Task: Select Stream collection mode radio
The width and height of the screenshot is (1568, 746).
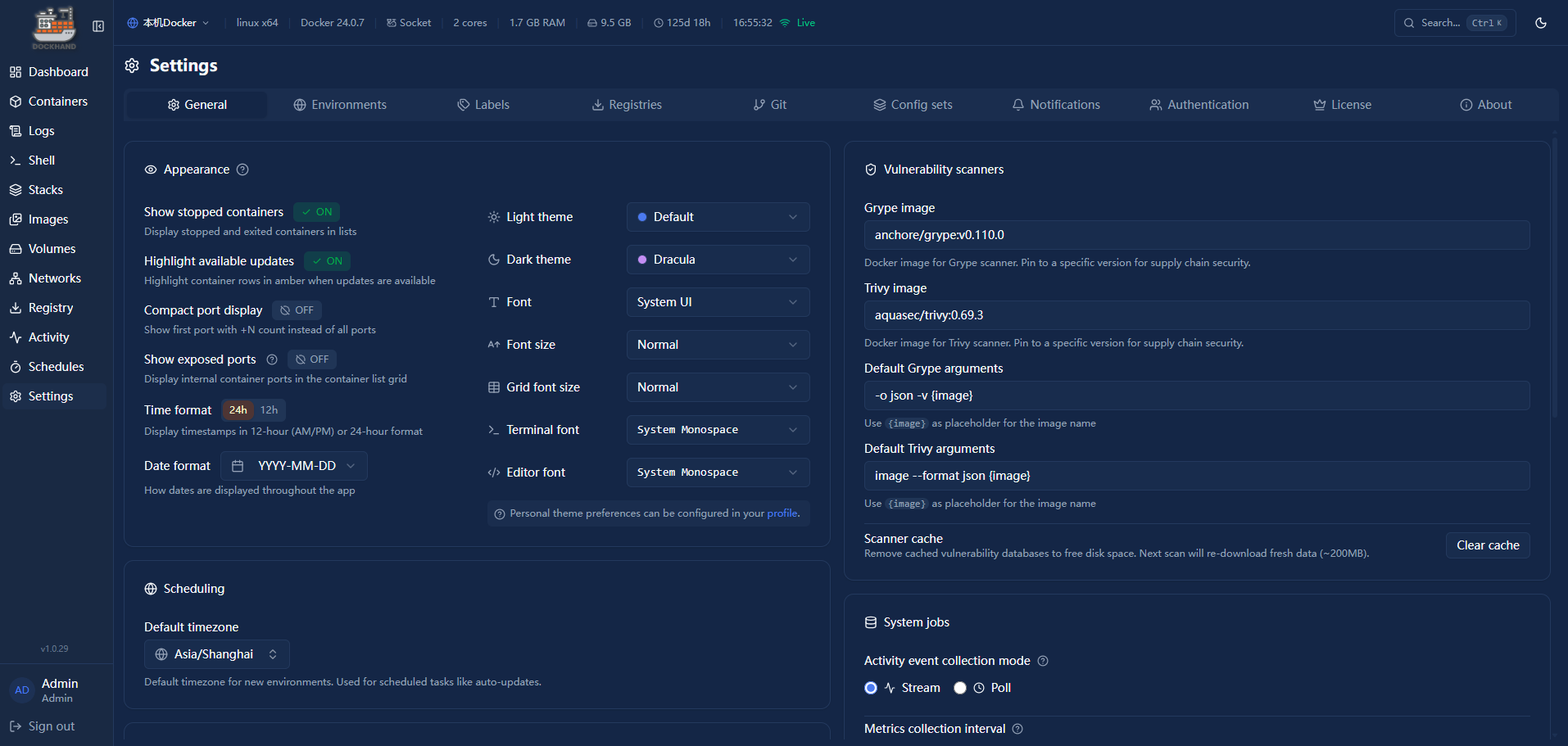Action: [871, 688]
